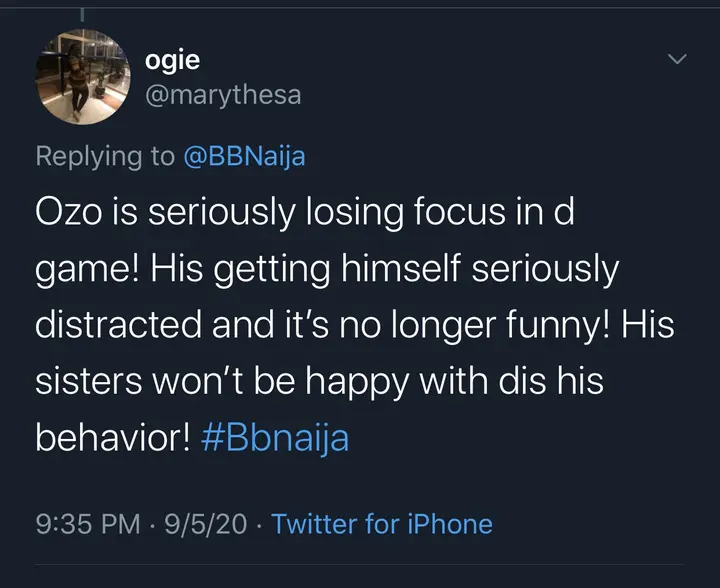Click the thread connector line above the avatar
This screenshot has height=588, width=720.
pos(83,12)
